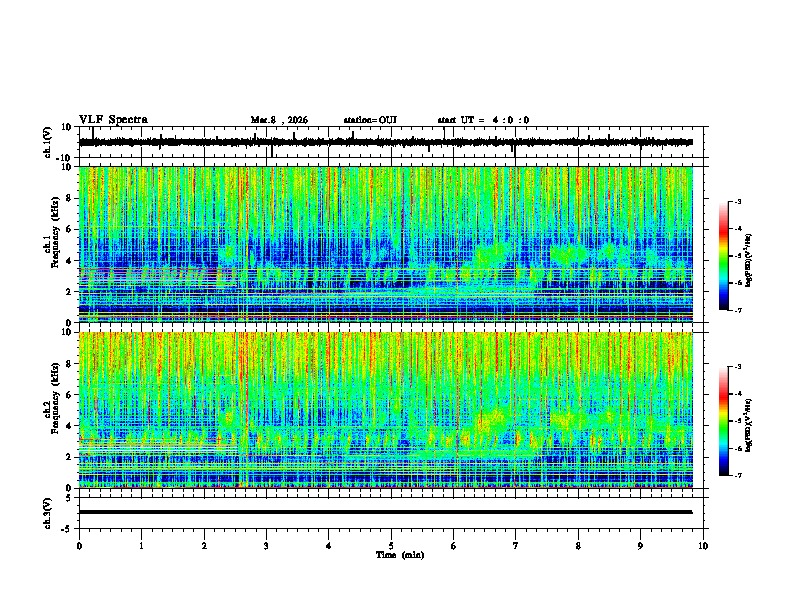Click the log(PSD) label beside ch.1 colorbar
Image resolution: width=792 pixels, height=612 pixels.
point(749,260)
